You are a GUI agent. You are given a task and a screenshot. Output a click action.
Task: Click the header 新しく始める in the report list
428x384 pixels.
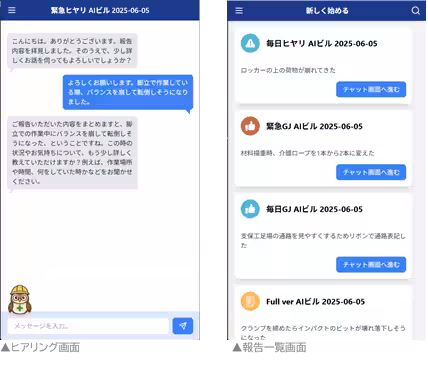327,11
